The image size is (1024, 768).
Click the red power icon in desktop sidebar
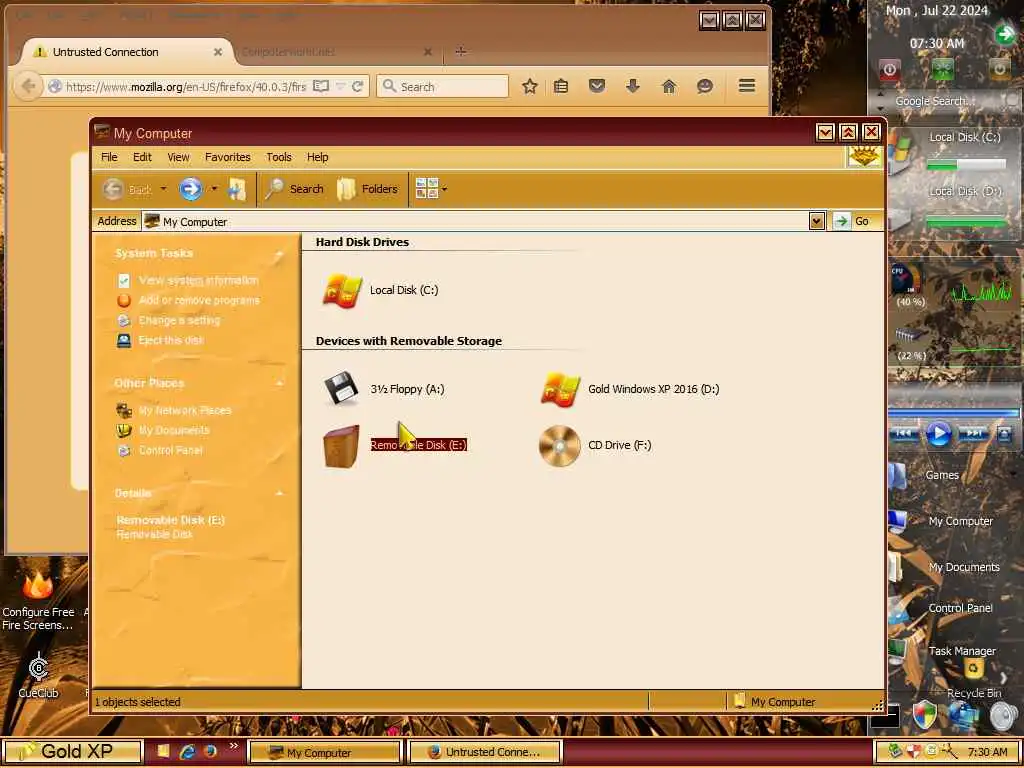click(x=889, y=69)
